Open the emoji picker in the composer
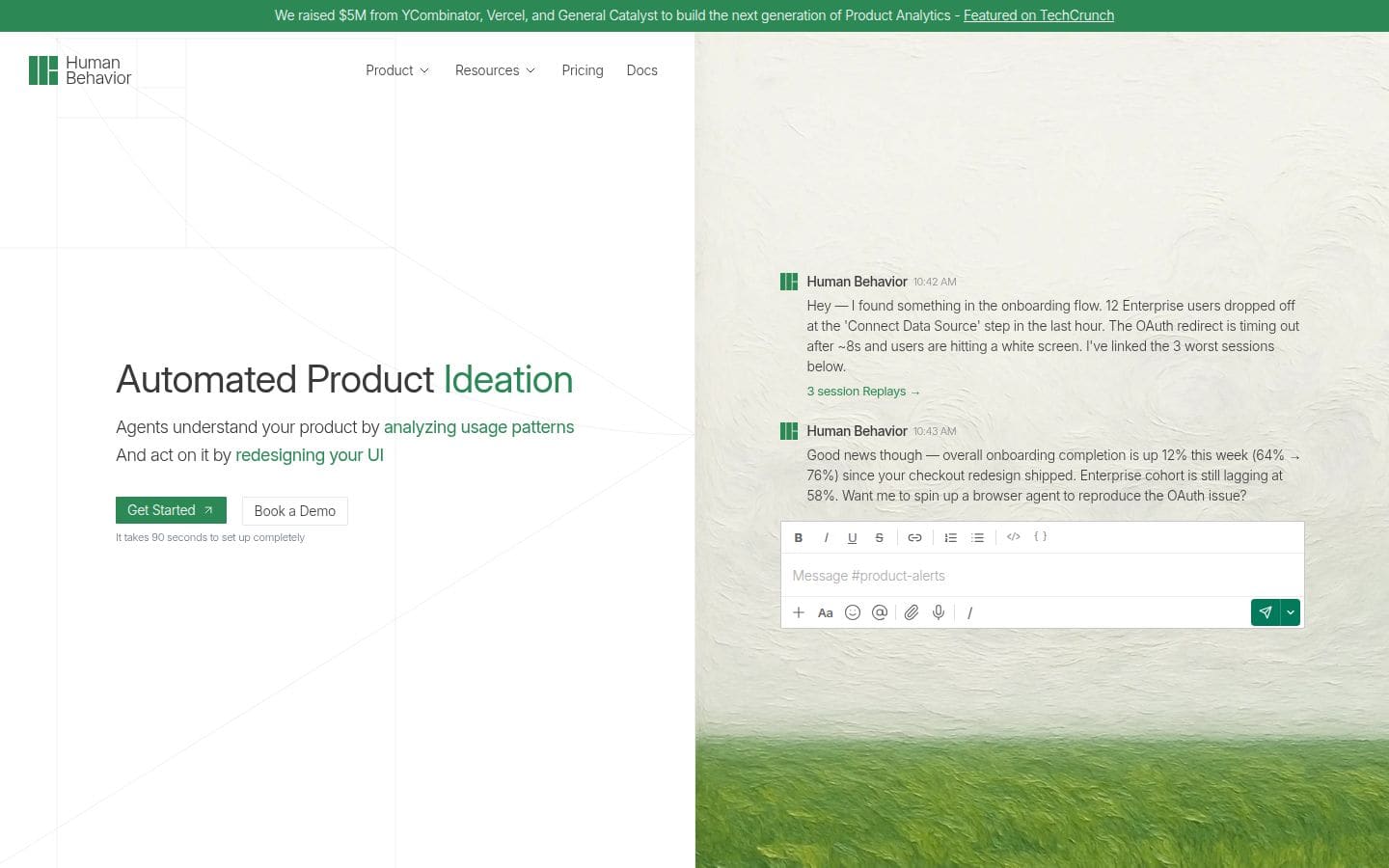Viewport: 1389px width, 868px height. coord(853,612)
